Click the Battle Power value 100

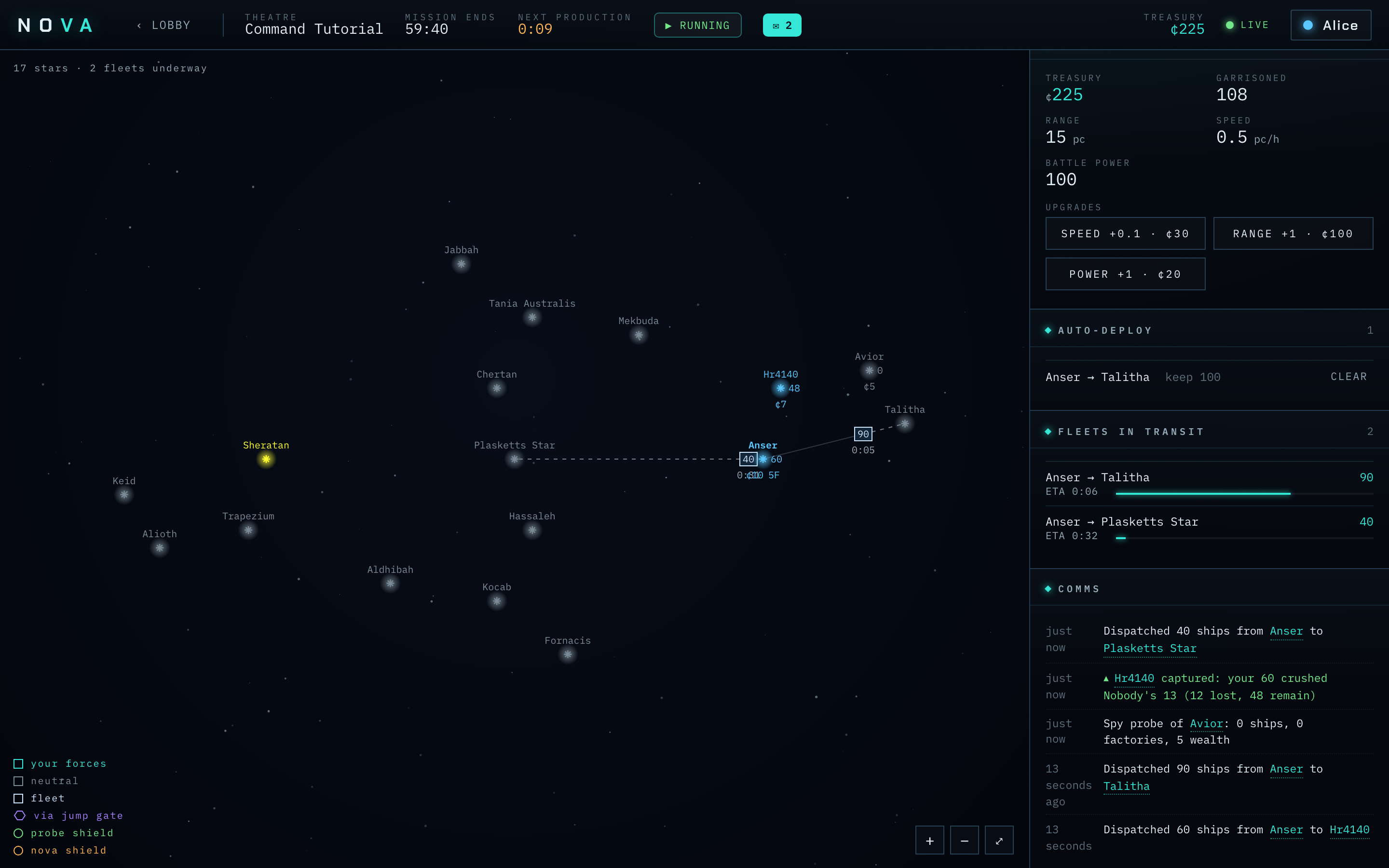point(1061,180)
